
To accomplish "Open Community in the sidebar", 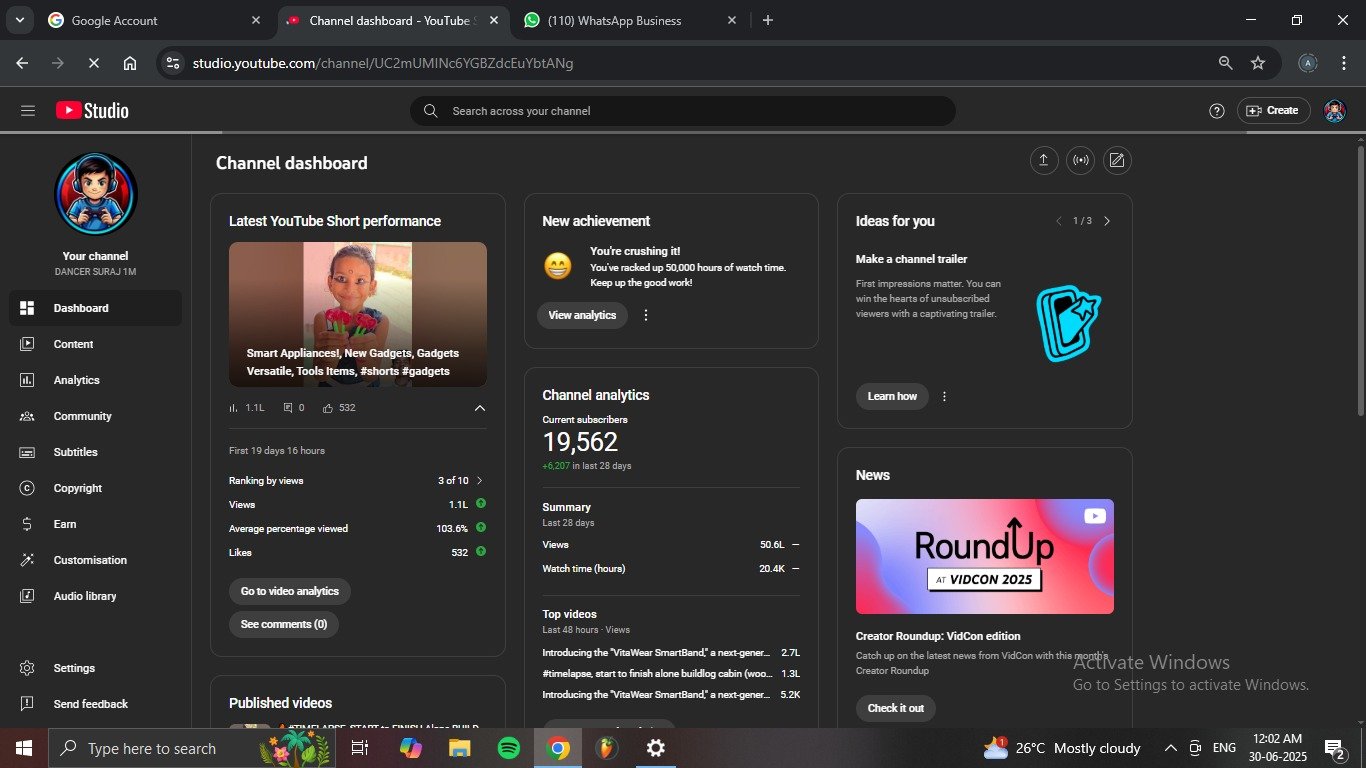I will [x=95, y=416].
